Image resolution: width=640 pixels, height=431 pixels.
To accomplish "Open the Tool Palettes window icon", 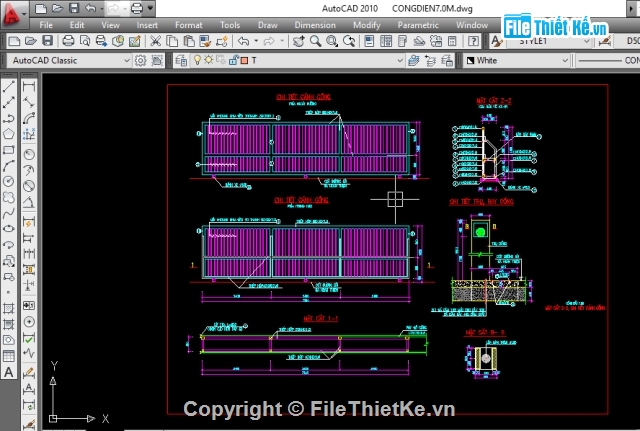I will 402,41.
